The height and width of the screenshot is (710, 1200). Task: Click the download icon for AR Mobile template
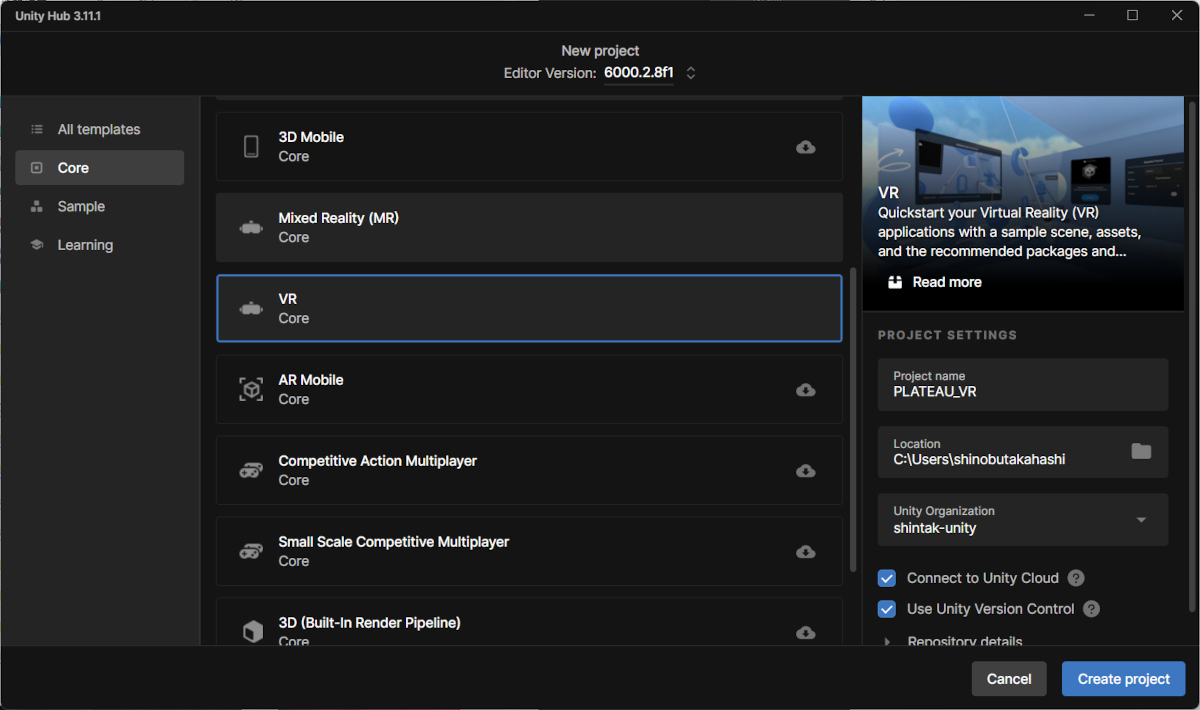[805, 390]
